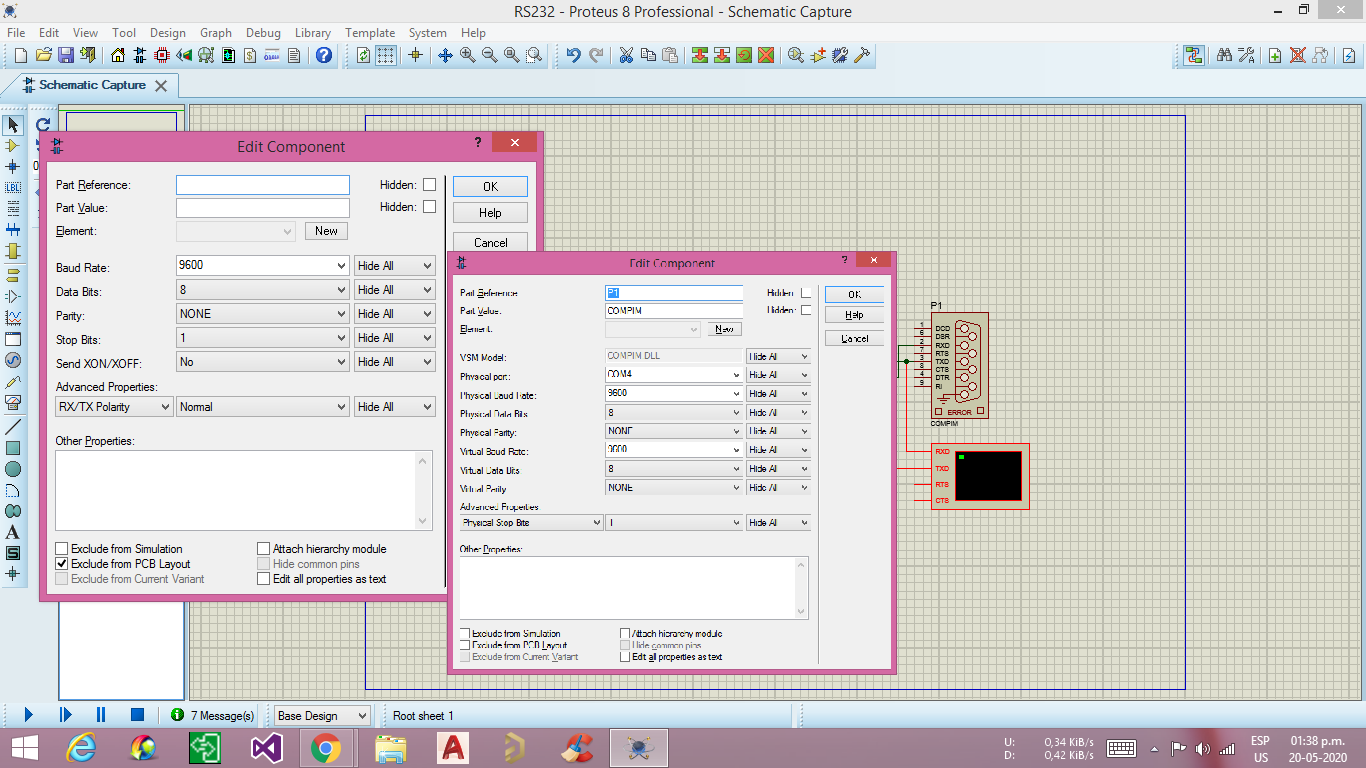Screen dimensions: 1366x768
Task: Open the Graph menu
Action: click(x=216, y=33)
